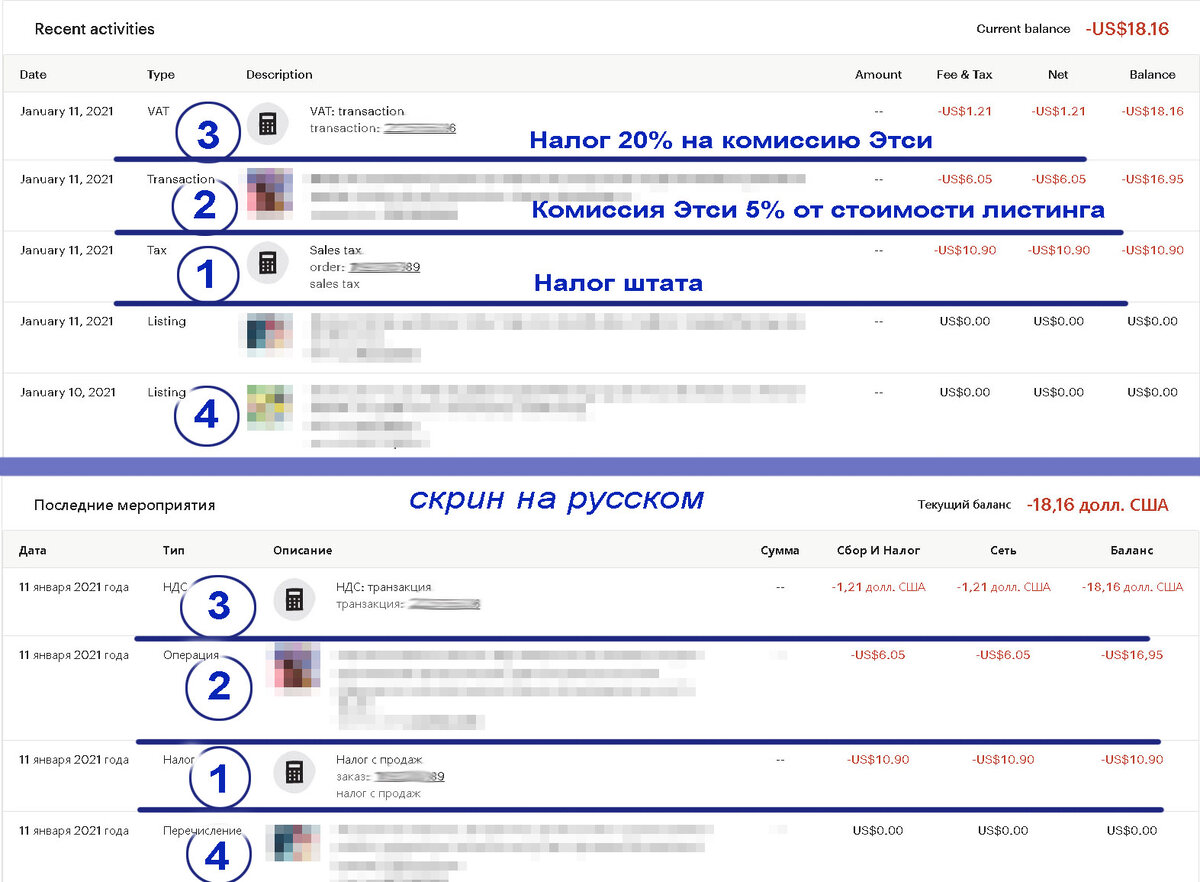The height and width of the screenshot is (882, 1200).
Task: Click English Sales tax description title
Action: point(336,250)
